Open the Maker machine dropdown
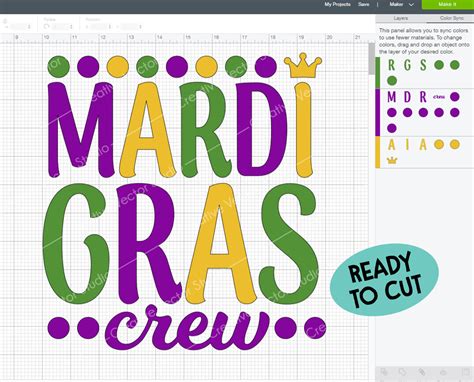Image resolution: width=474 pixels, height=382 pixels. 401,4
